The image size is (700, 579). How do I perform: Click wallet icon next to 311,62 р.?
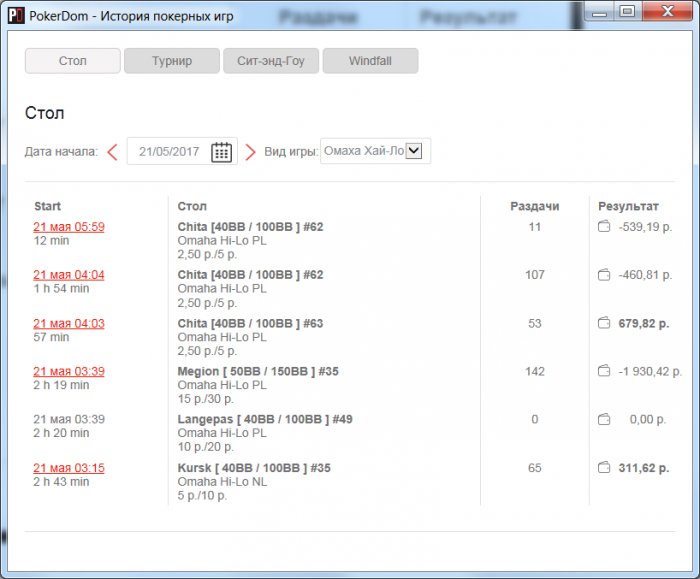coord(604,468)
